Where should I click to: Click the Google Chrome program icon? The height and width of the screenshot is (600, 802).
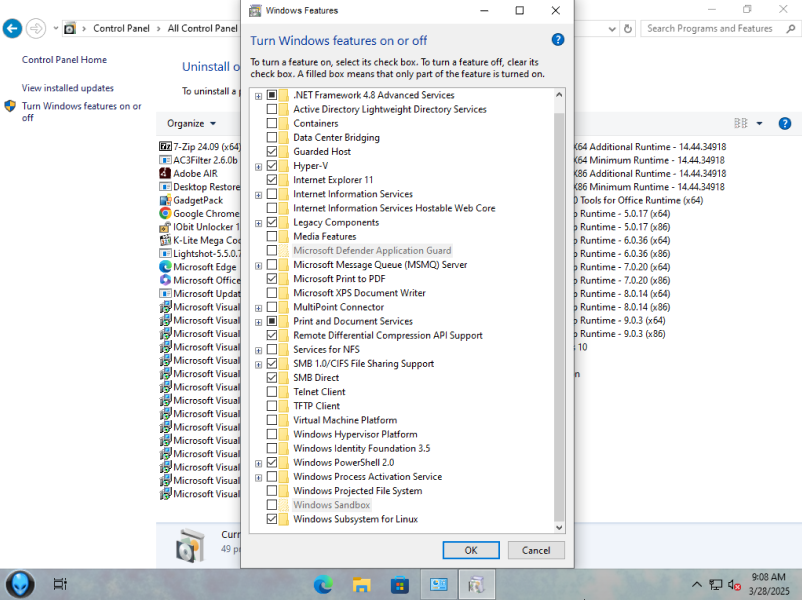pyautogui.click(x=165, y=213)
